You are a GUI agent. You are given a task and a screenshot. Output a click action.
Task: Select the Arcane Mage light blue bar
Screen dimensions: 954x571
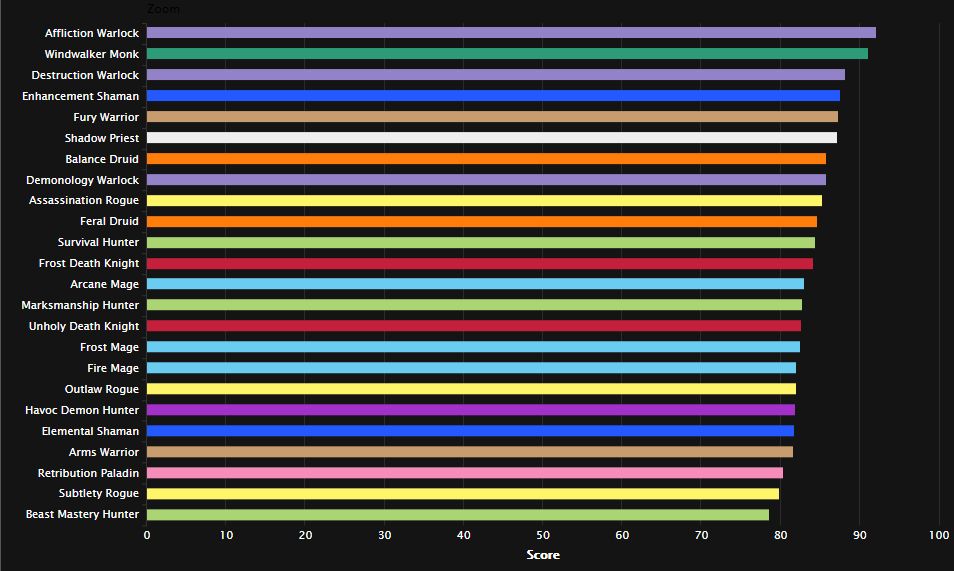(x=475, y=284)
